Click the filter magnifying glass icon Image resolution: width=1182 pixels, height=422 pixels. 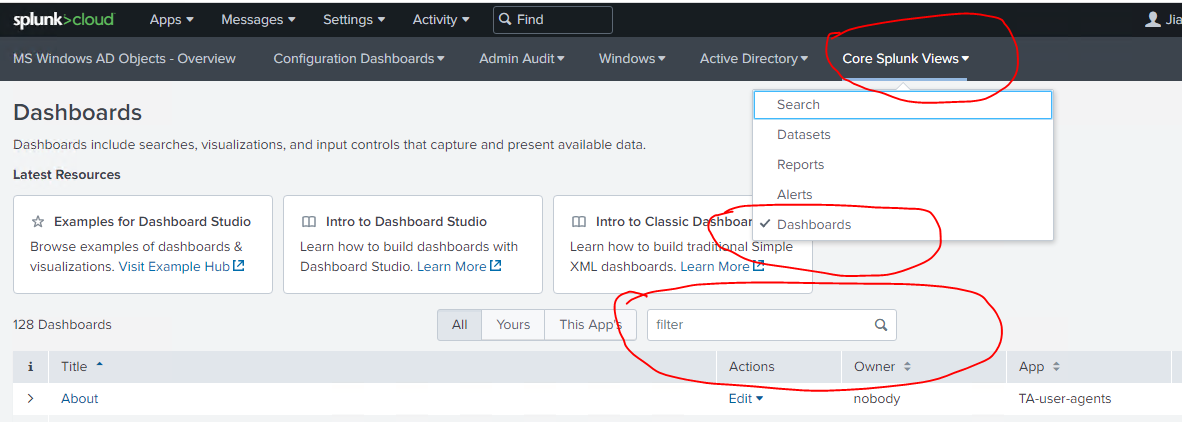coord(881,325)
